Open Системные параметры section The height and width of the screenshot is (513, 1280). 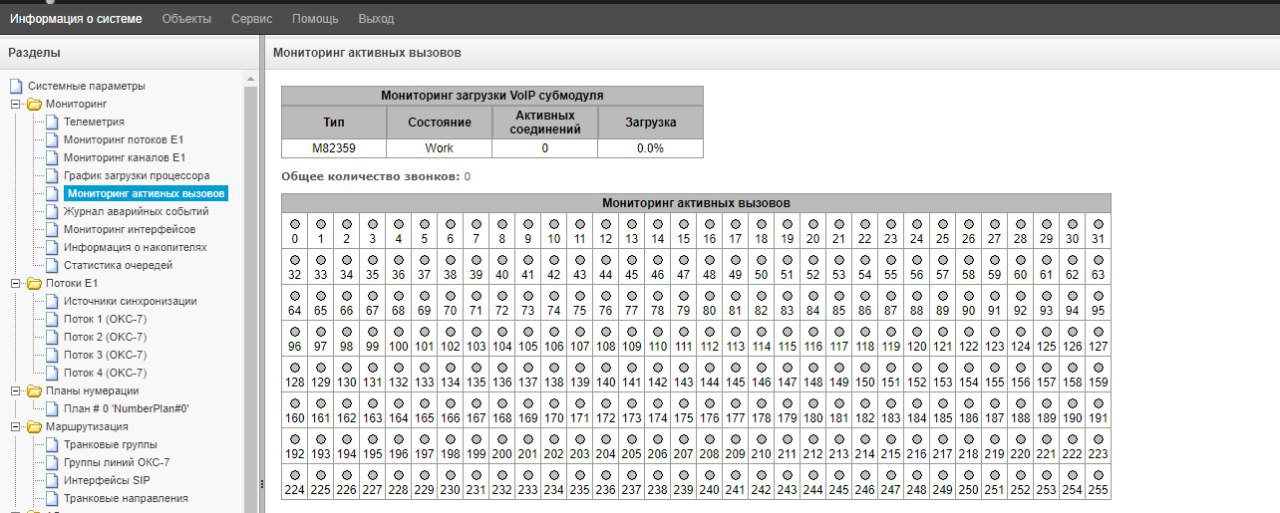tap(86, 86)
